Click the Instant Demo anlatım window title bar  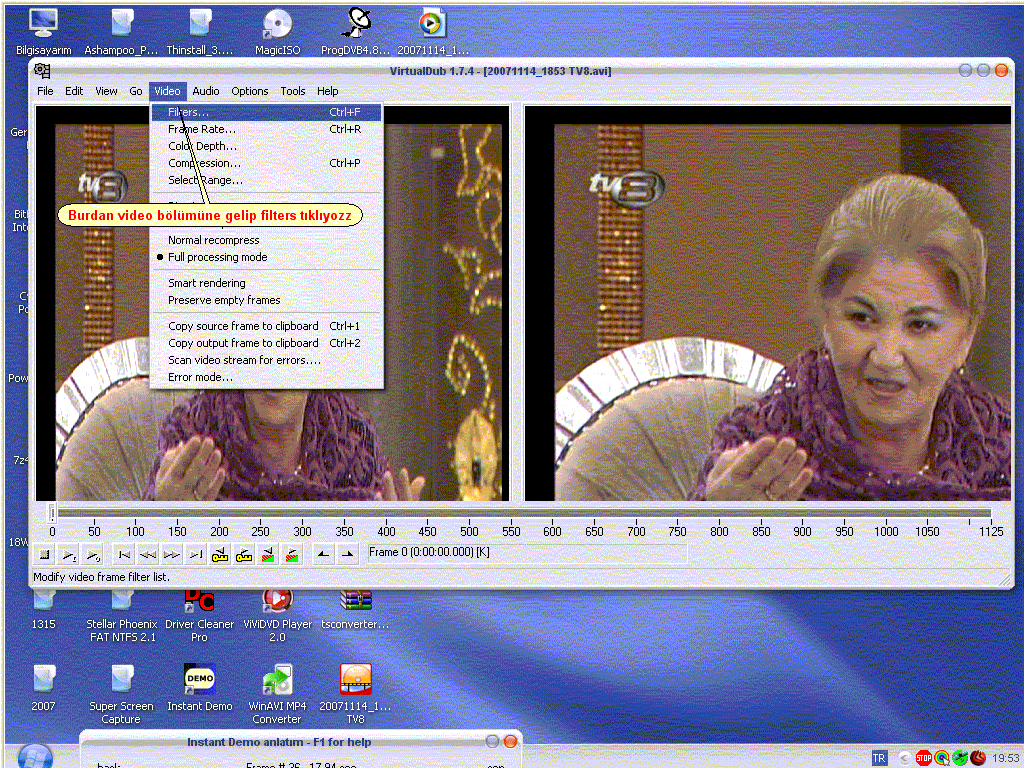[x=300, y=742]
